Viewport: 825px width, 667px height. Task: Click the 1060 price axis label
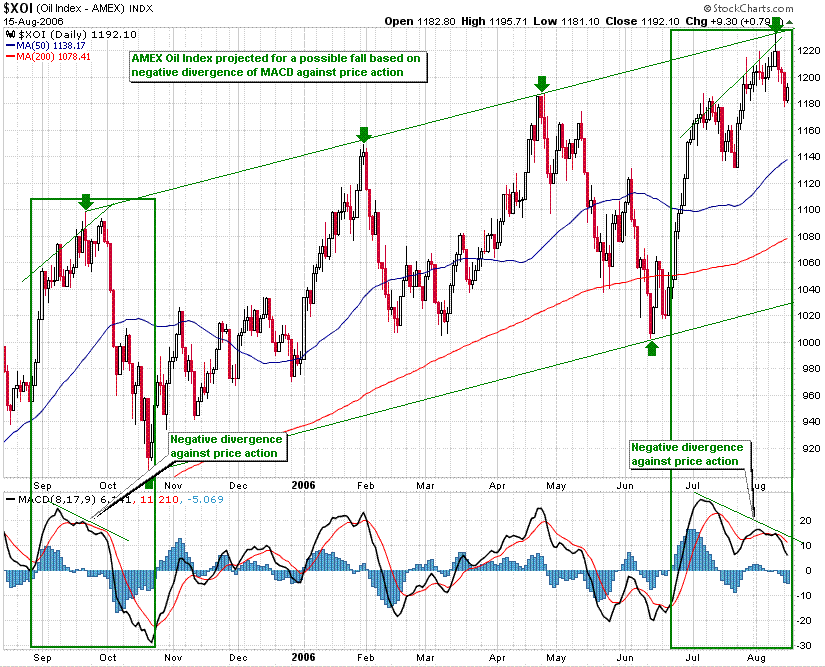(809, 262)
